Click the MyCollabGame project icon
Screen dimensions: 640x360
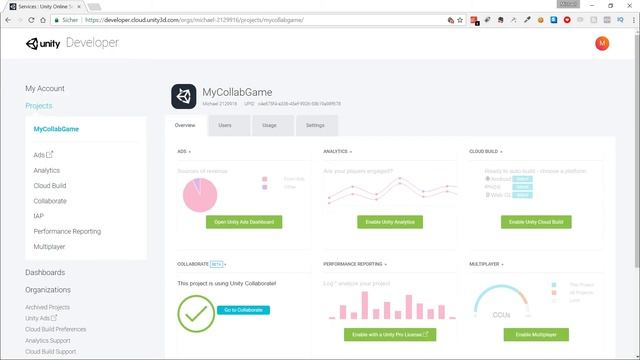click(x=184, y=96)
